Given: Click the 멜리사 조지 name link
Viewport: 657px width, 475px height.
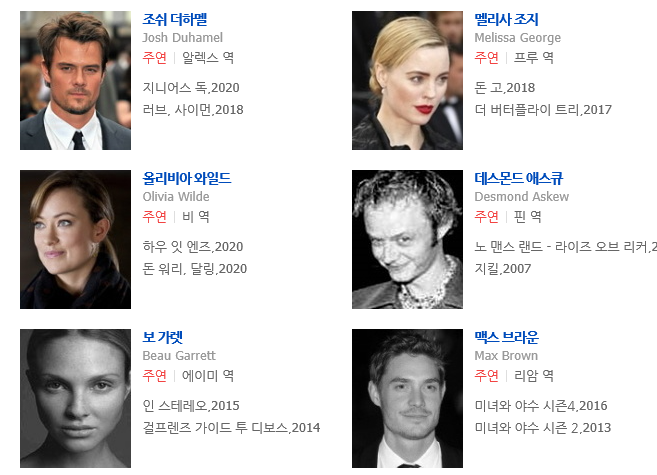Looking at the screenshot, I should tap(506, 19).
